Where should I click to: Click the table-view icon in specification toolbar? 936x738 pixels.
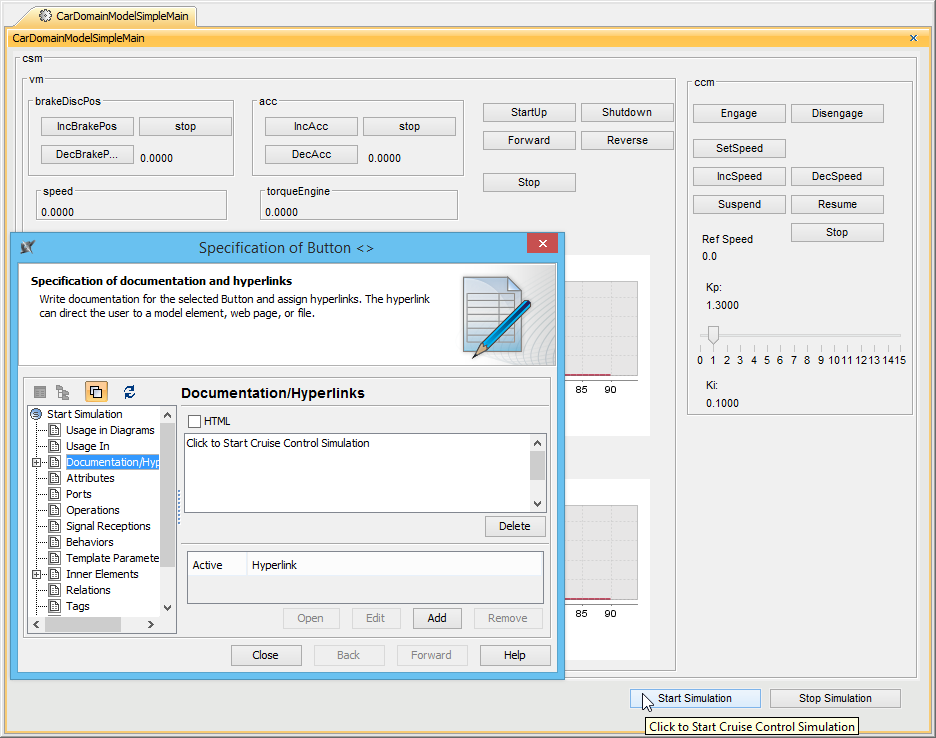[x=40, y=392]
